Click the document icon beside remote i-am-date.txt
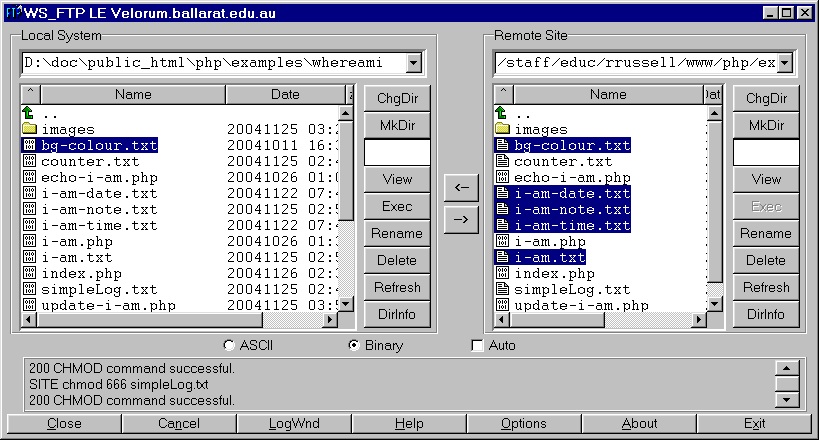Viewport: 819px width, 440px height. coord(502,193)
